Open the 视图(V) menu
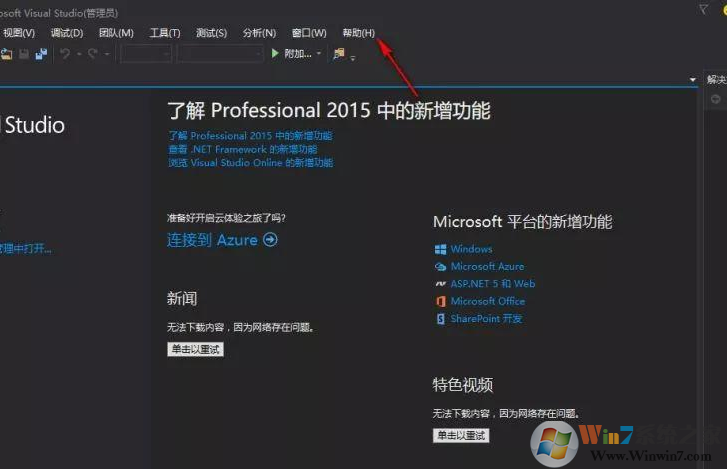Image resolution: width=728 pixels, height=470 pixels. (x=19, y=33)
